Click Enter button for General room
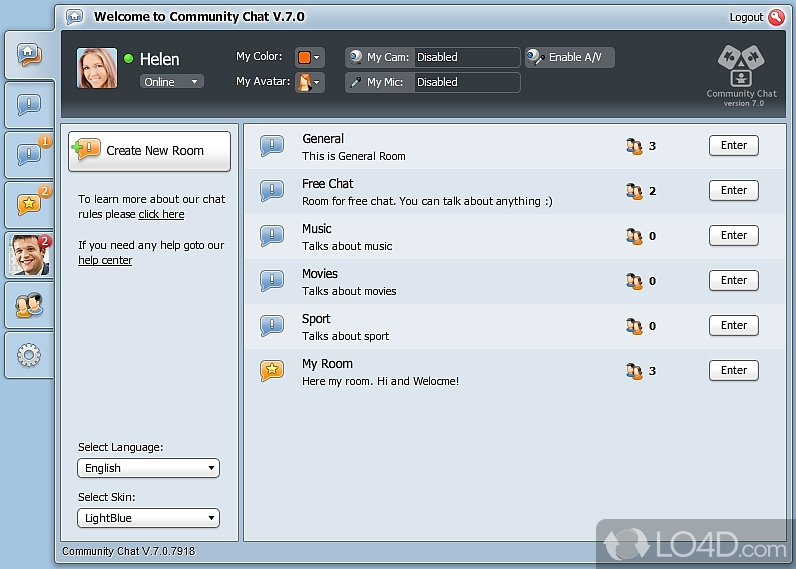This screenshot has width=796, height=569. [x=734, y=145]
